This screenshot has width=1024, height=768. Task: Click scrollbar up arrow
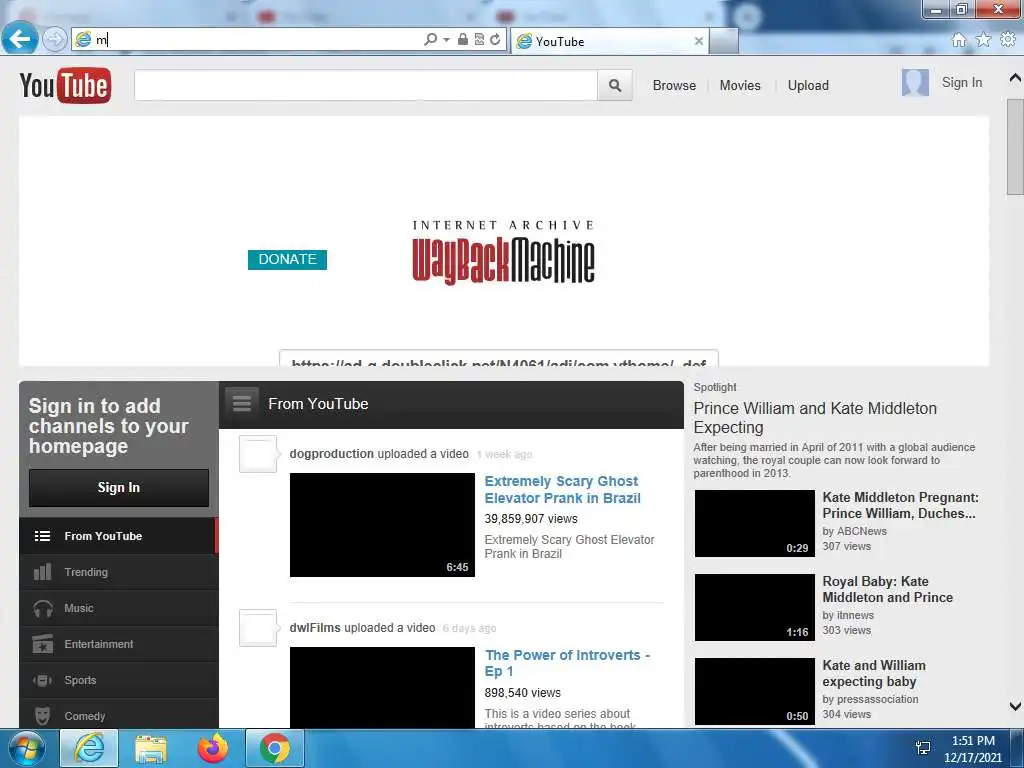click(1015, 78)
